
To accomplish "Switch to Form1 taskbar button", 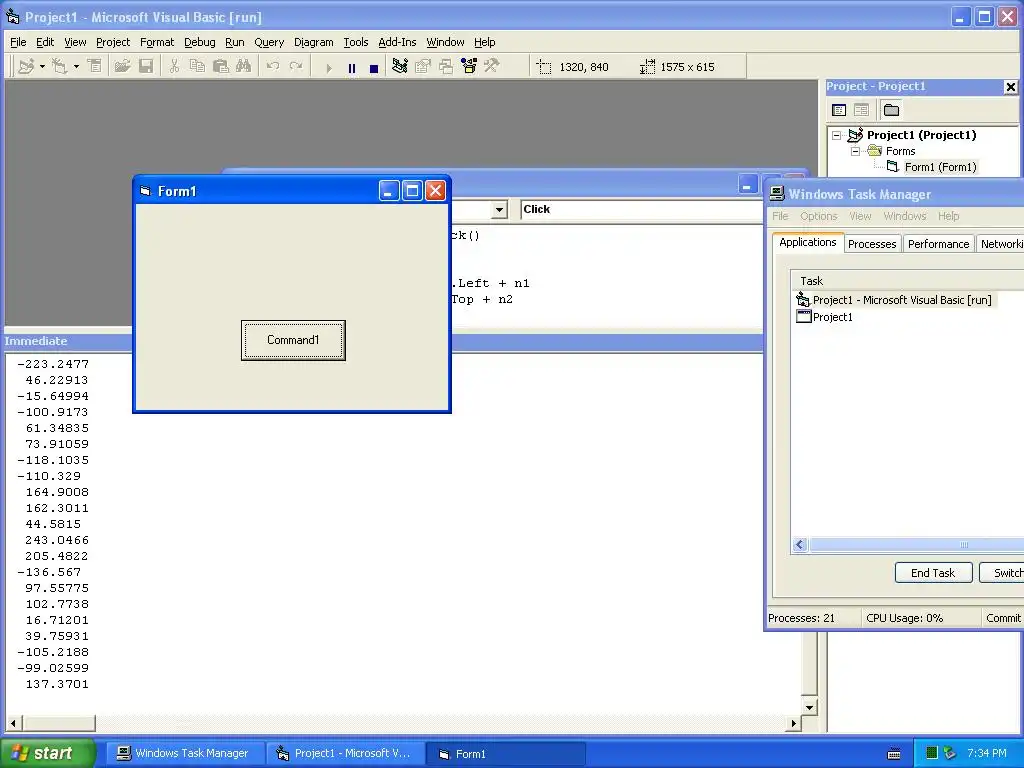I will click(504, 754).
